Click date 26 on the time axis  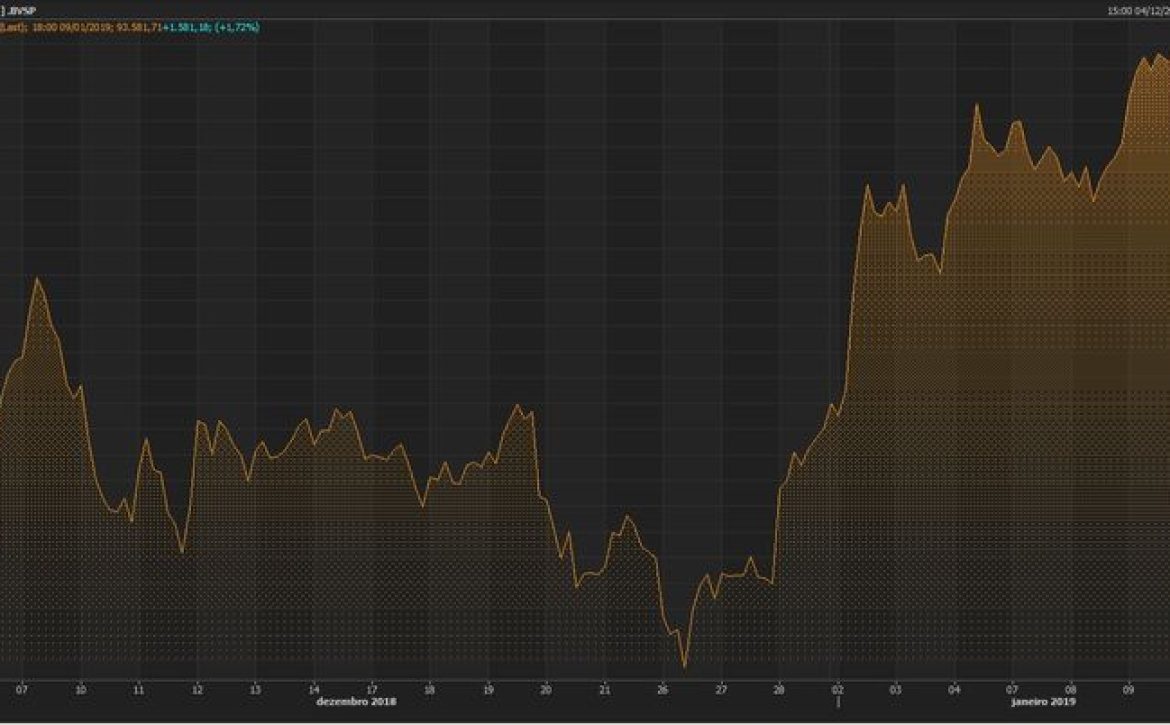click(x=662, y=689)
